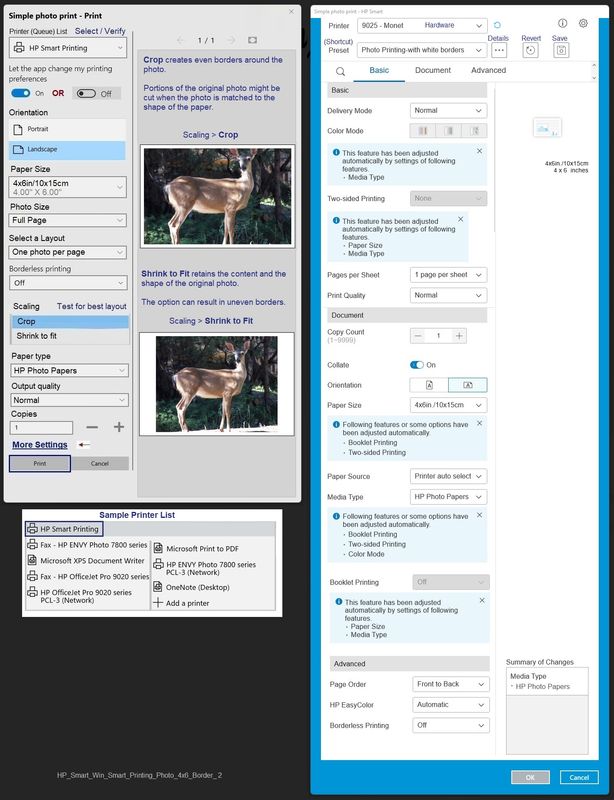The image size is (614, 800).
Task: Click the fit-to-preview icon beside the page counter
Action: click(x=252, y=40)
